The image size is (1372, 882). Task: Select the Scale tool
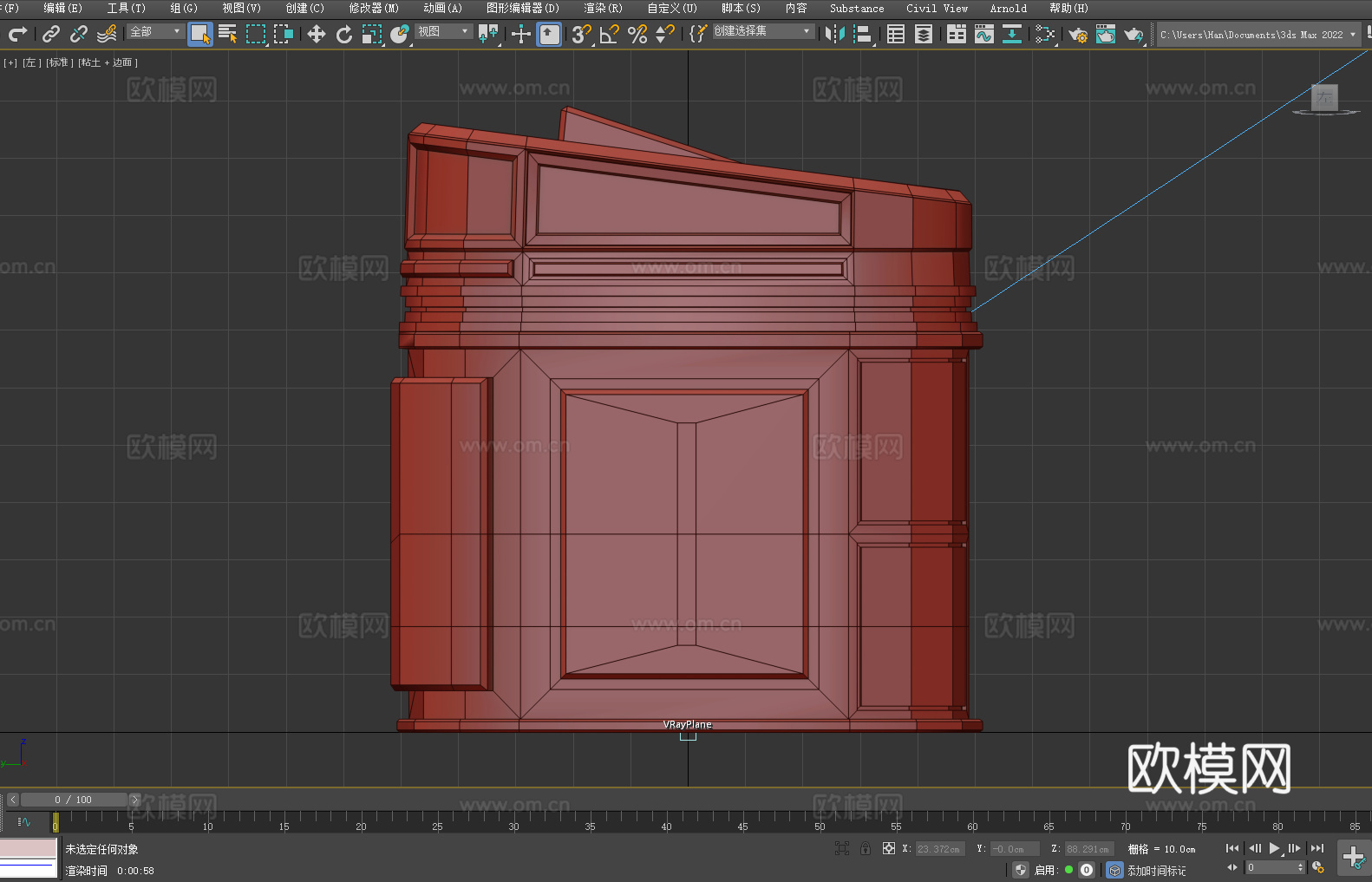pyautogui.click(x=372, y=34)
